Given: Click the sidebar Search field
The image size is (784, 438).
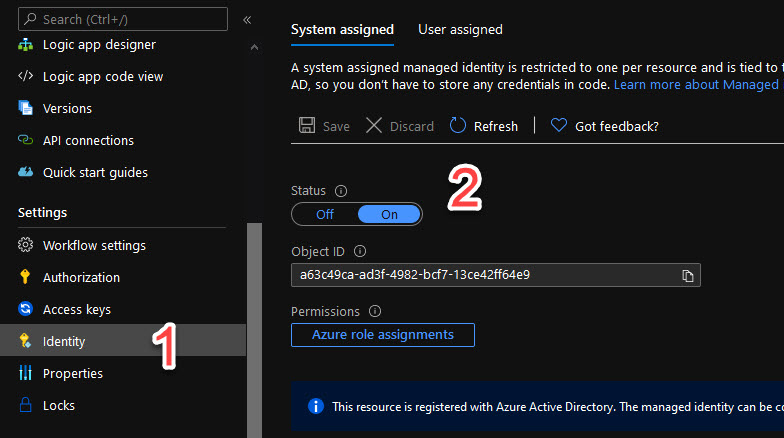Looking at the screenshot, I should point(122,19).
